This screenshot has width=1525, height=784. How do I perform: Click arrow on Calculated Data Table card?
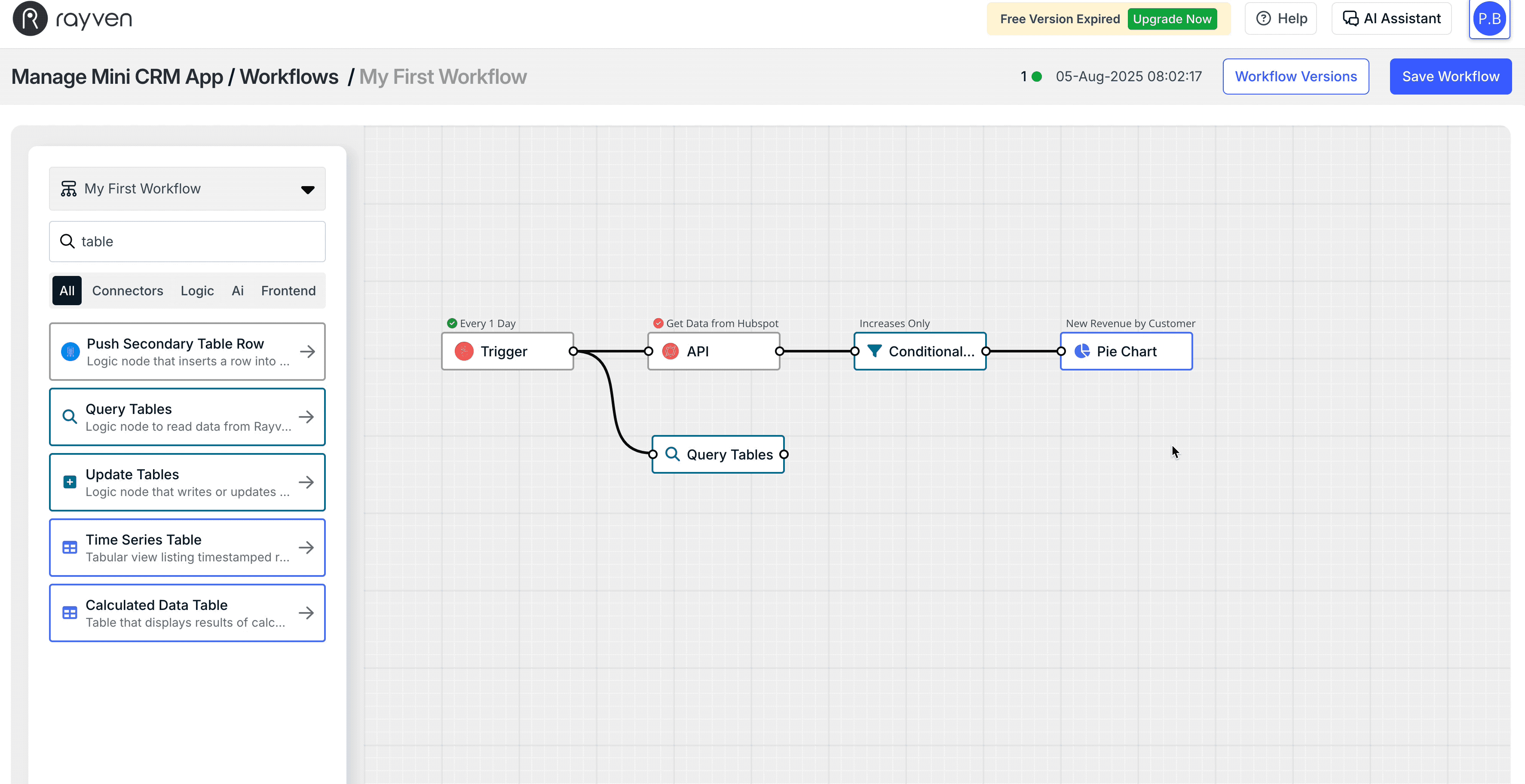(x=306, y=613)
